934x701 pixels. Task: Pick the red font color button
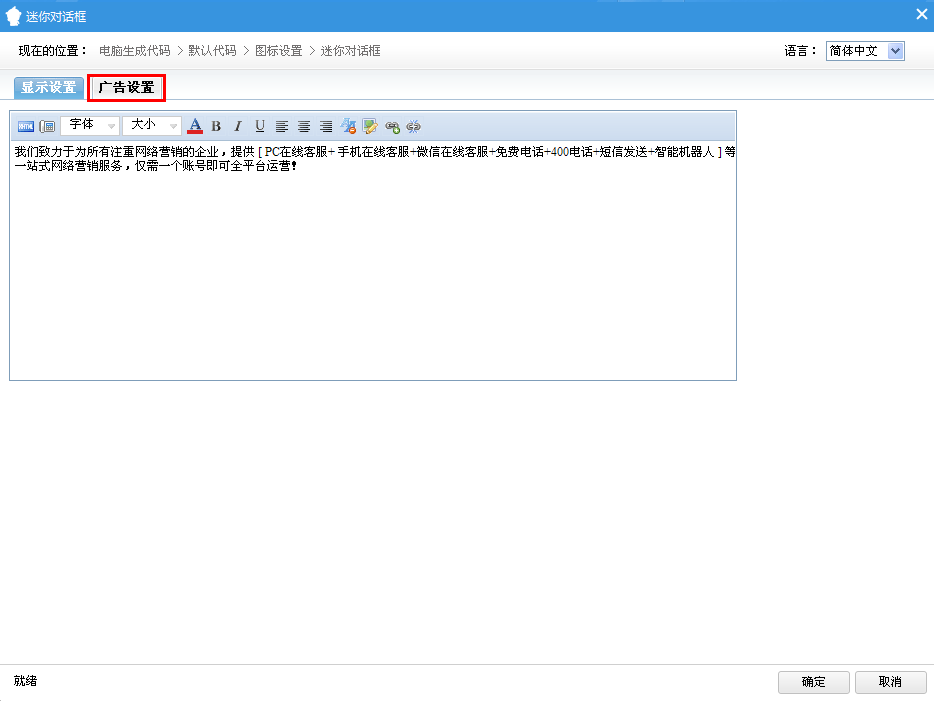pos(195,126)
